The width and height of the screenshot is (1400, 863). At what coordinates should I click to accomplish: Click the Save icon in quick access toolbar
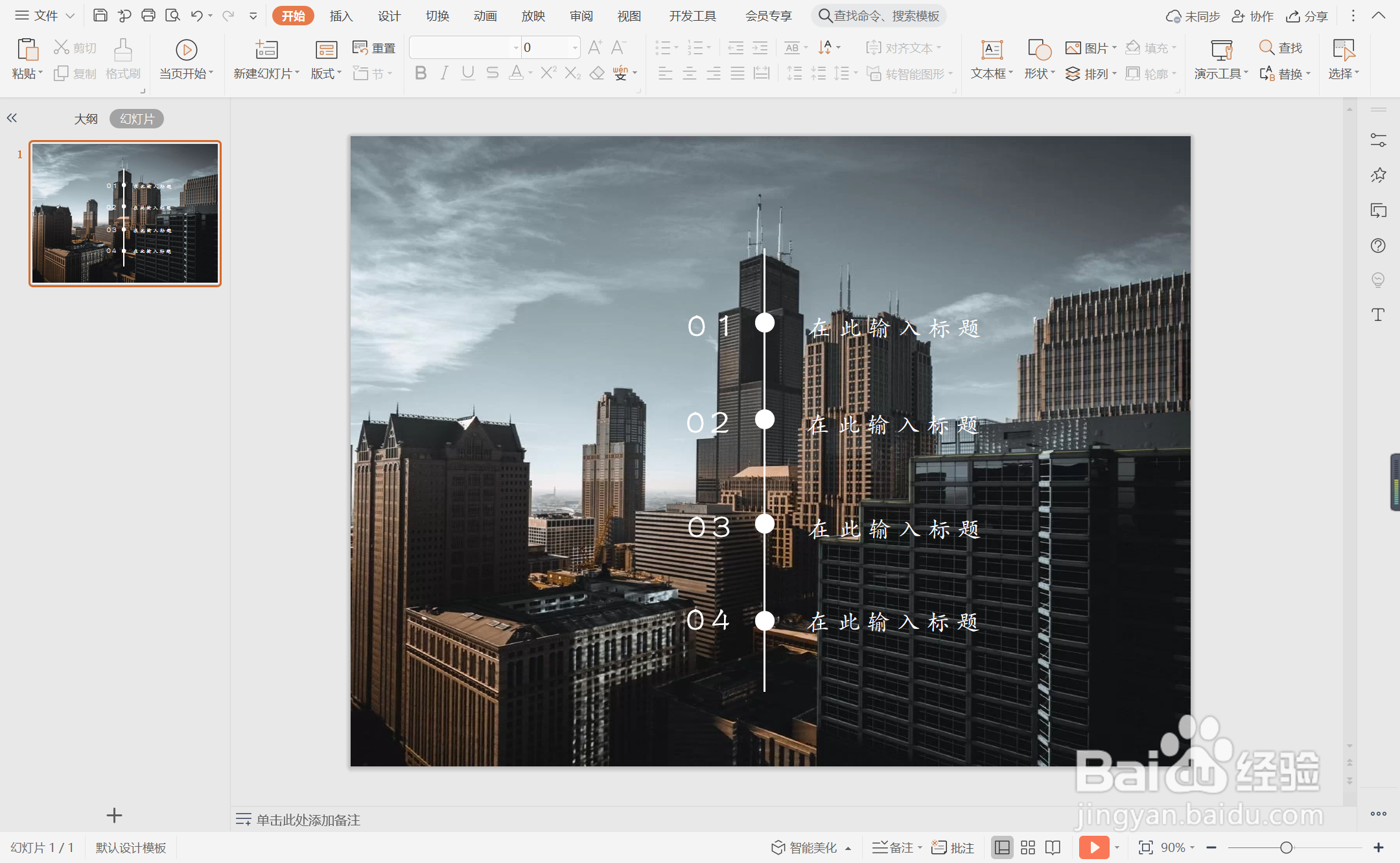pyautogui.click(x=100, y=16)
